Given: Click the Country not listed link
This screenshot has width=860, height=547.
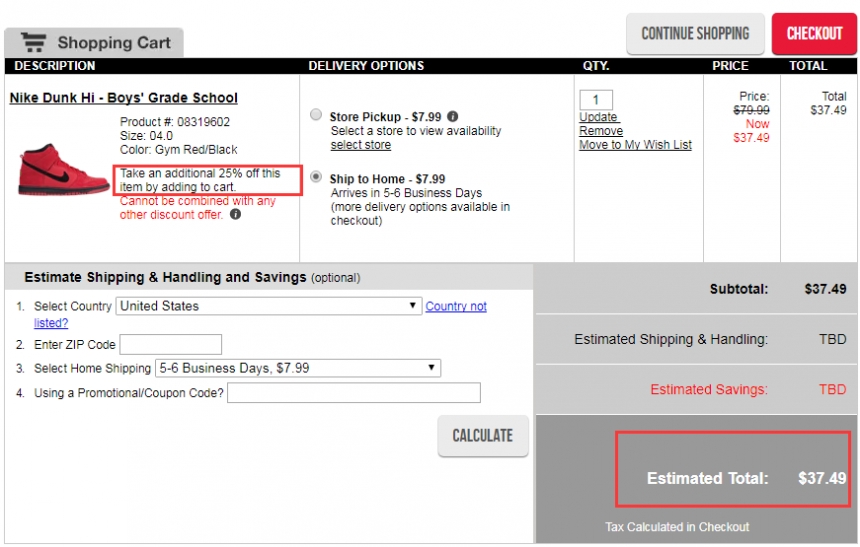Looking at the screenshot, I should click(456, 306).
